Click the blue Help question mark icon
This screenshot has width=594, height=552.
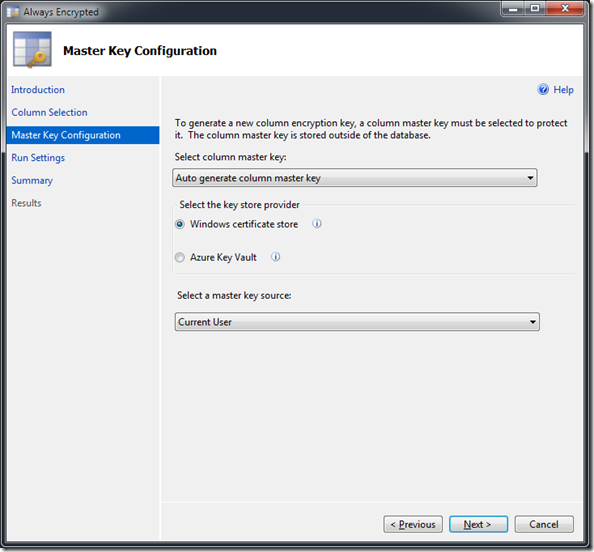click(543, 89)
